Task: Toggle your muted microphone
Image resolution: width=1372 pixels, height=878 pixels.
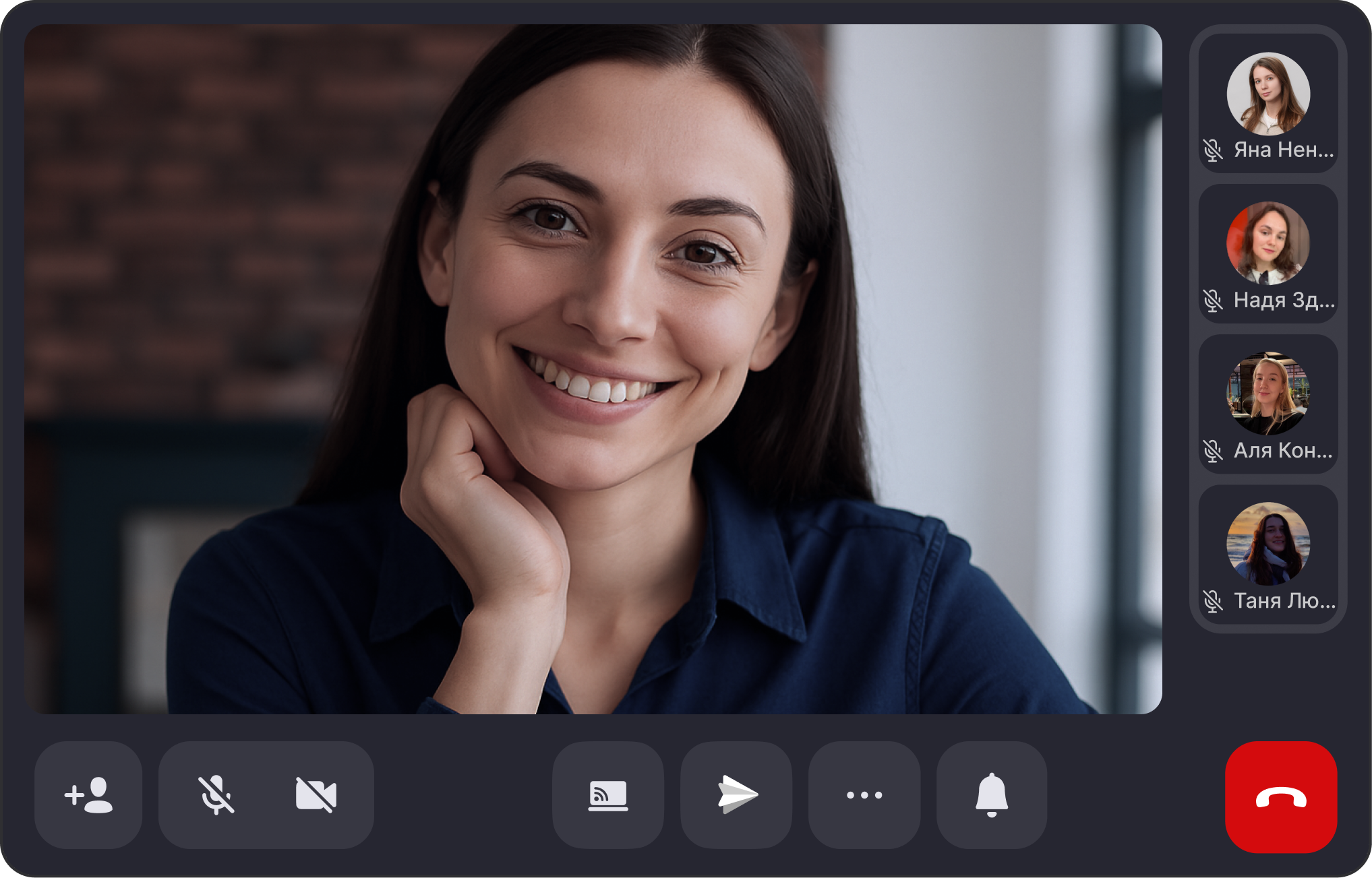Action: pos(216,795)
